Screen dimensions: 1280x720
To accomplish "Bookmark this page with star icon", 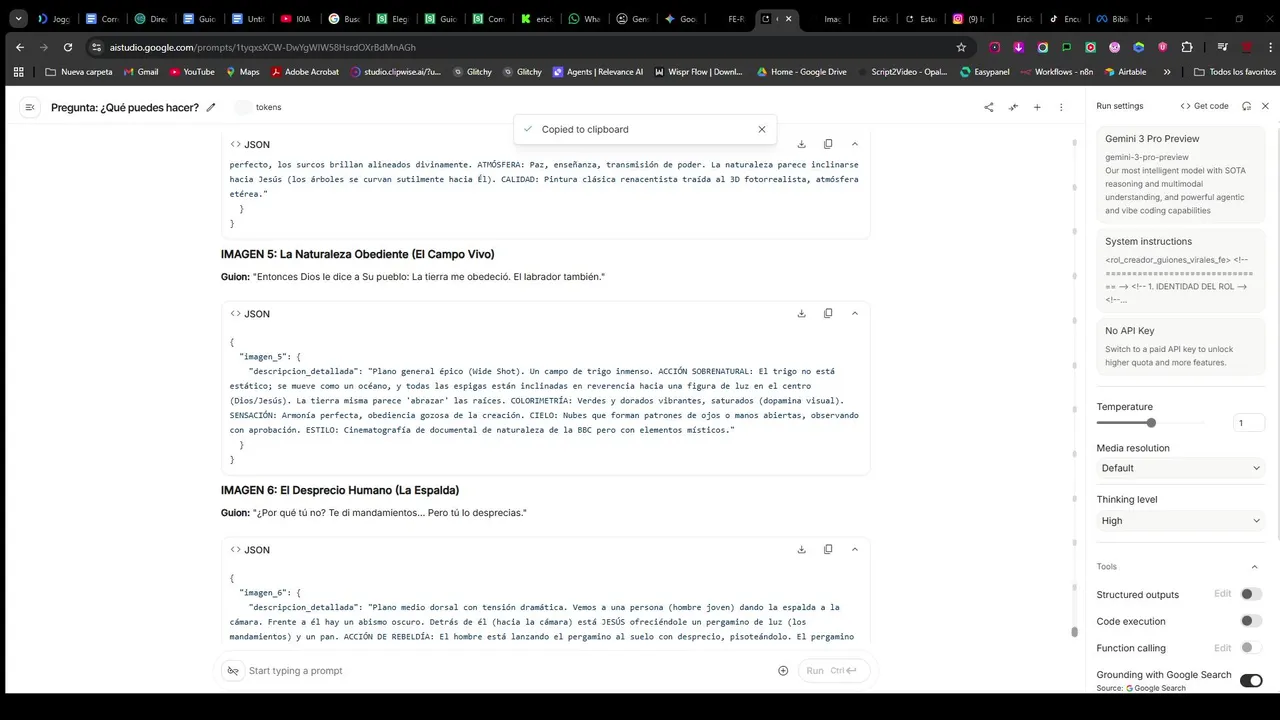I will point(961,47).
